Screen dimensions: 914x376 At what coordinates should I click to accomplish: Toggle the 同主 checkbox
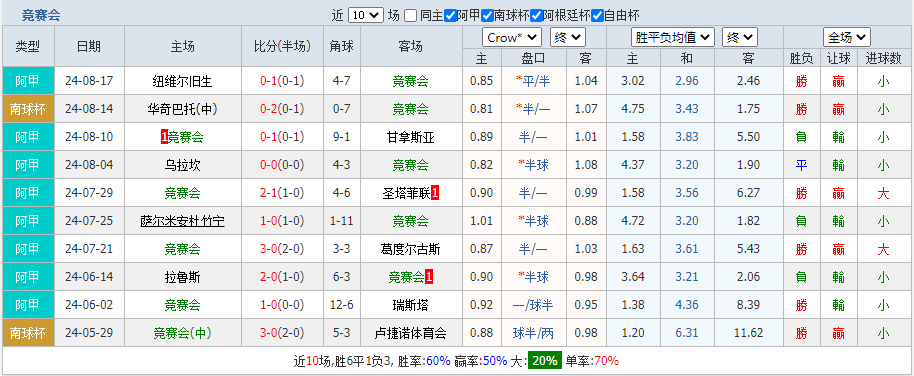click(410, 16)
